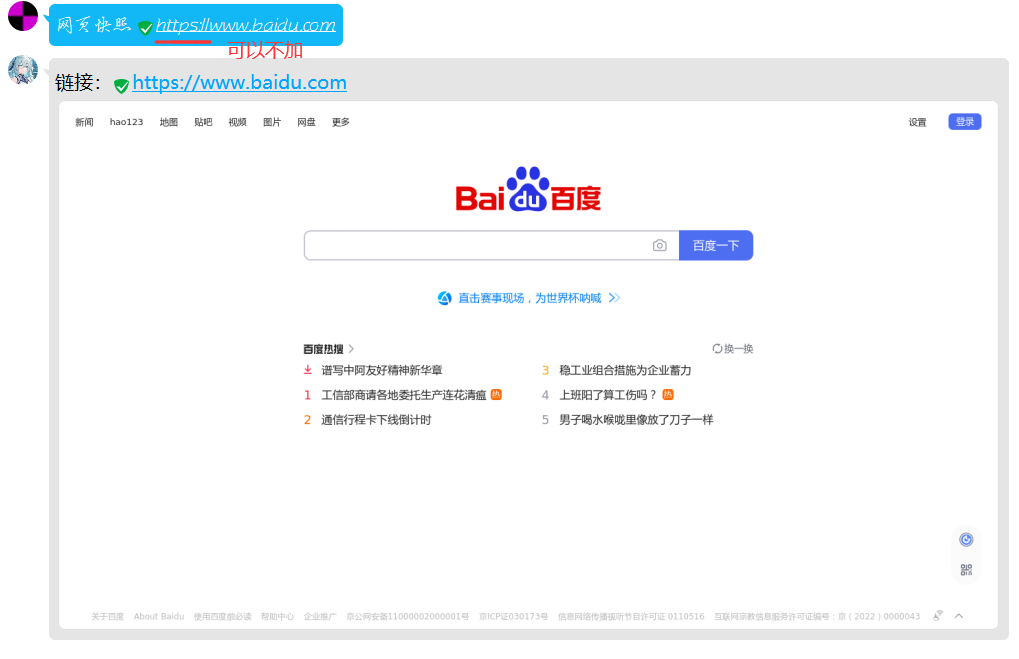Click the refresh icon next to 换一换
The width and height of the screenshot is (1019, 659).
[717, 349]
